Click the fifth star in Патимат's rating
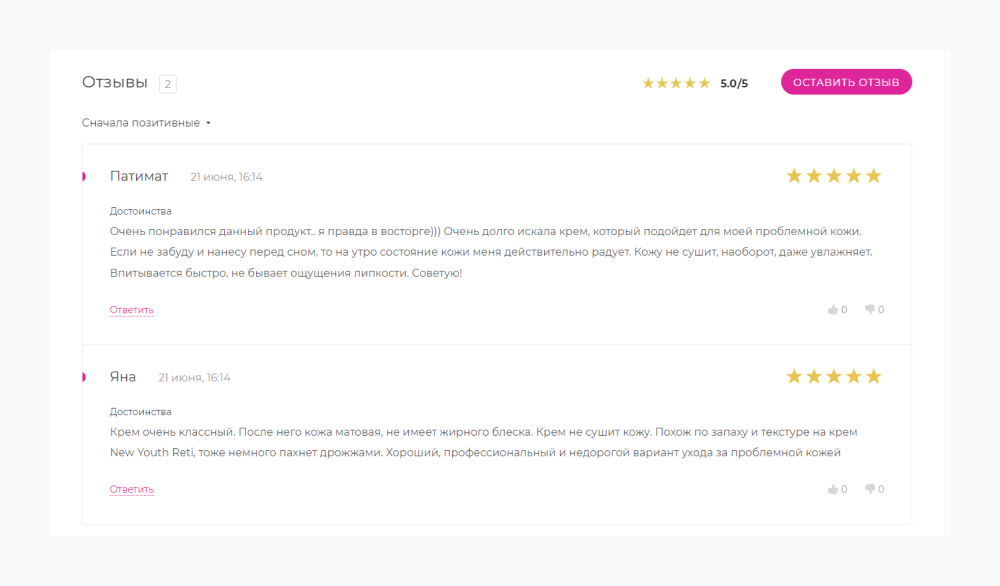 (x=874, y=176)
